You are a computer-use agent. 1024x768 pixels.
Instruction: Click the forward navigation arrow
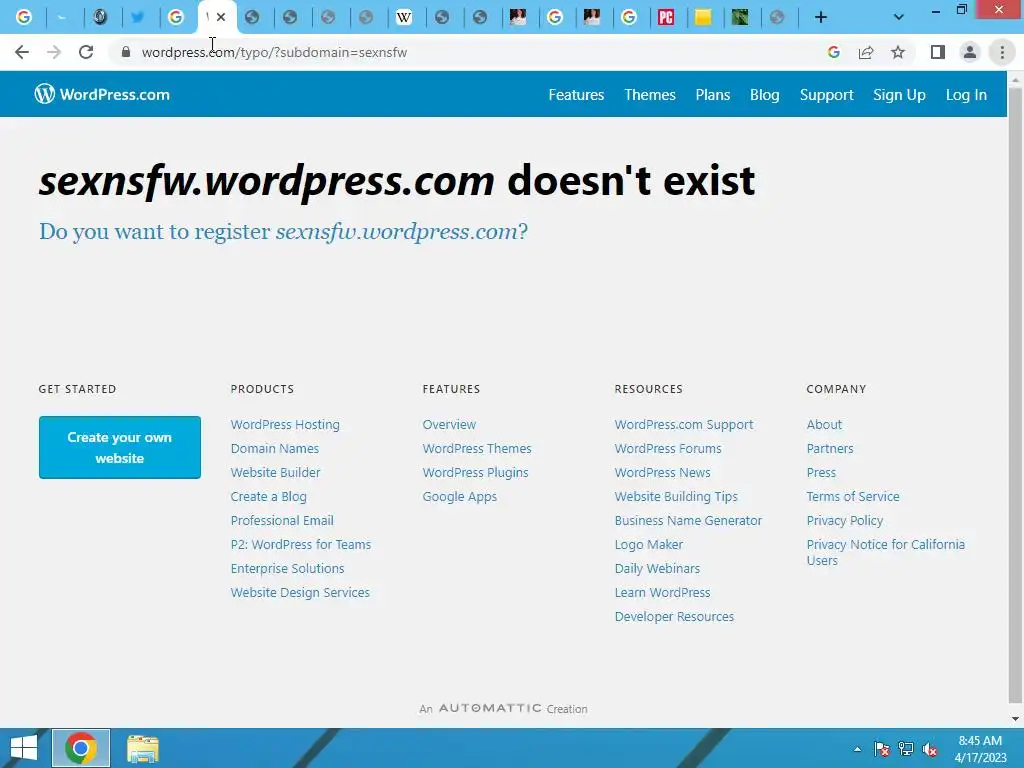[x=54, y=52]
